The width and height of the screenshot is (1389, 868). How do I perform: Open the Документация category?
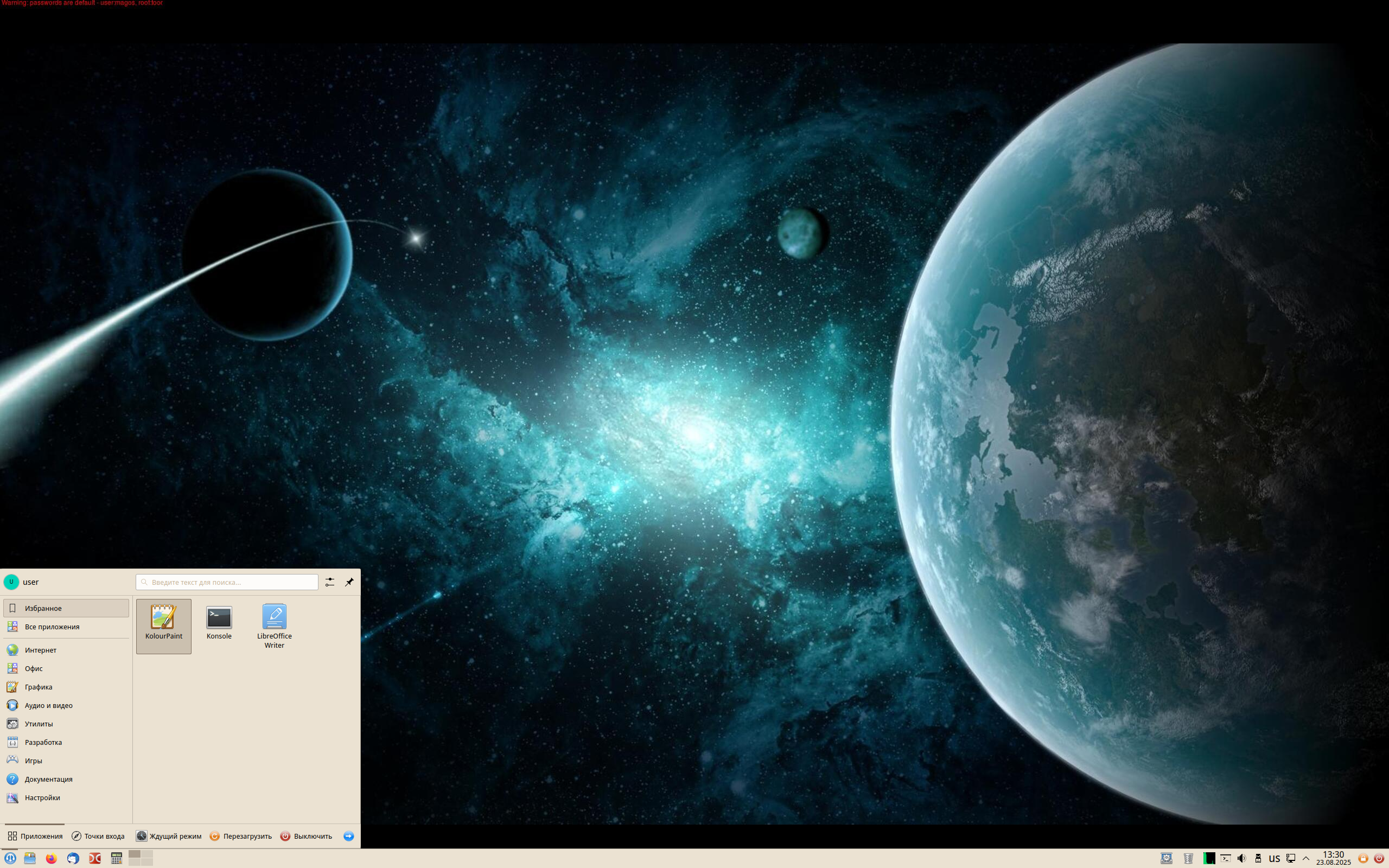point(66,779)
